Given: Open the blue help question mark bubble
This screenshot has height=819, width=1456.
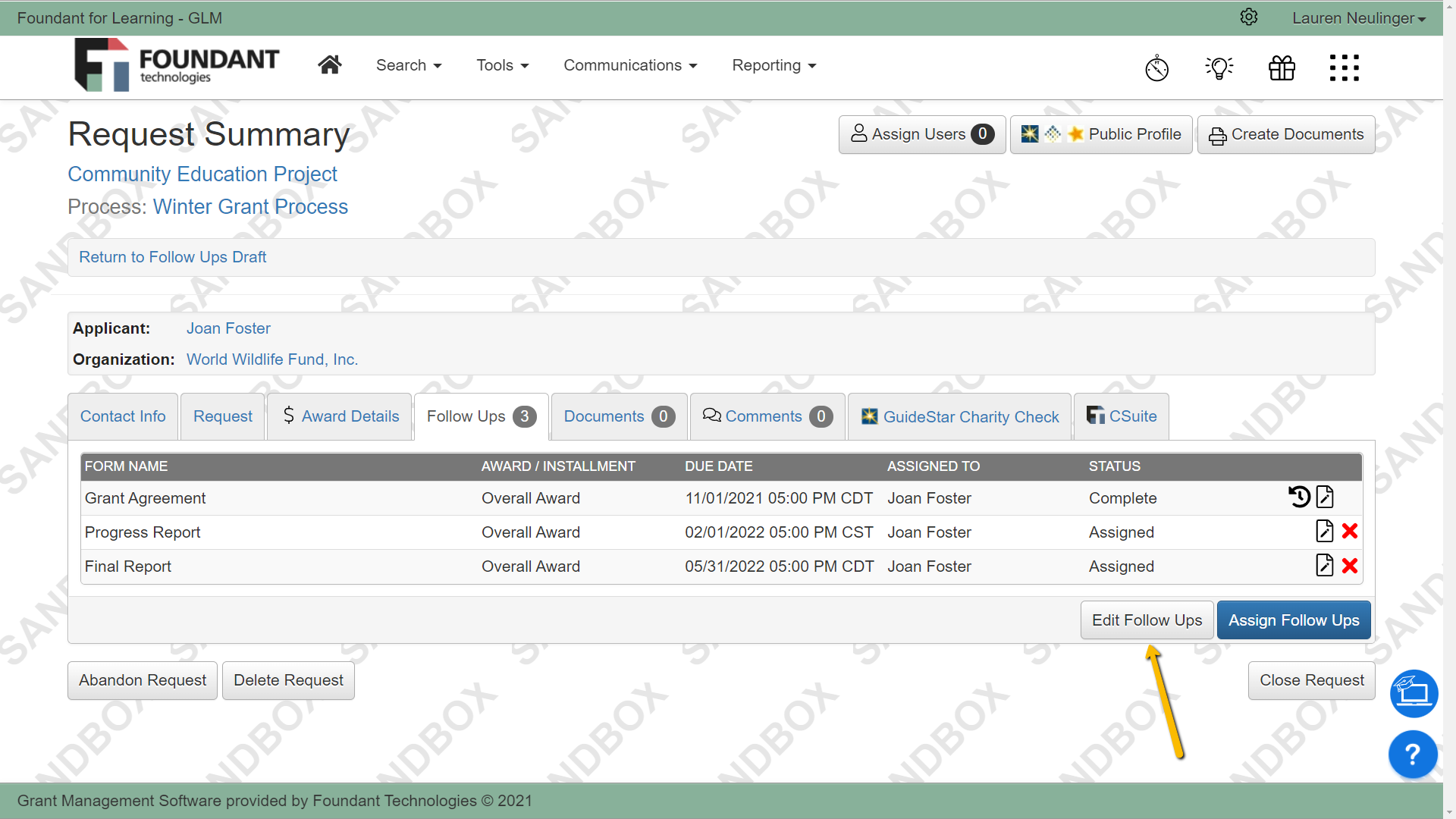Looking at the screenshot, I should tap(1412, 755).
